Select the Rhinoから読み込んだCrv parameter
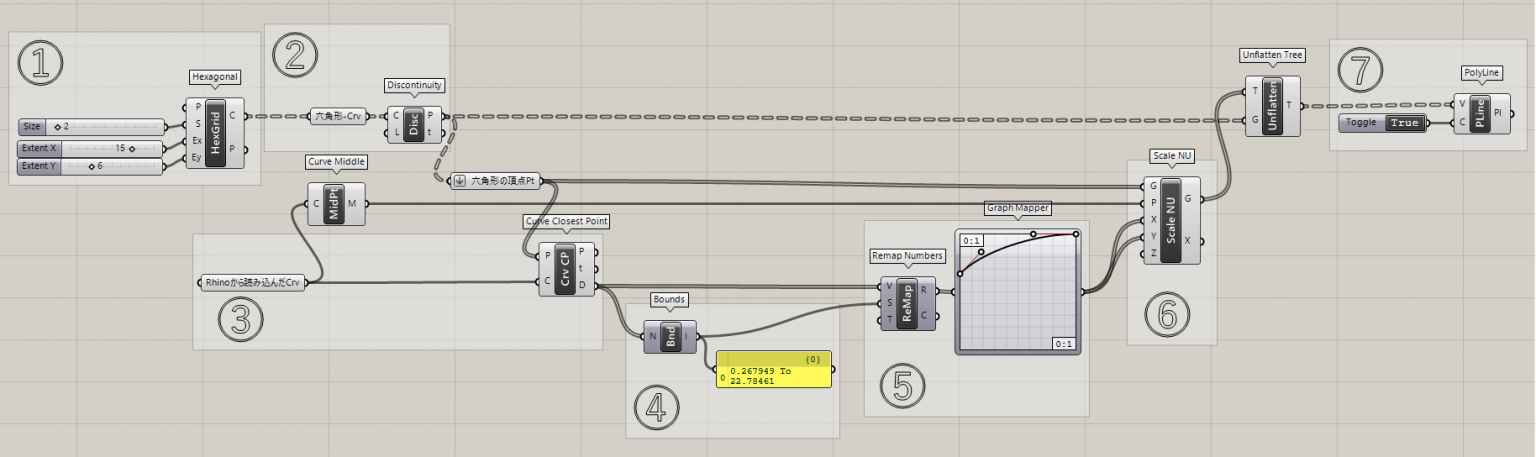This screenshot has height=457, width=1536. click(252, 283)
